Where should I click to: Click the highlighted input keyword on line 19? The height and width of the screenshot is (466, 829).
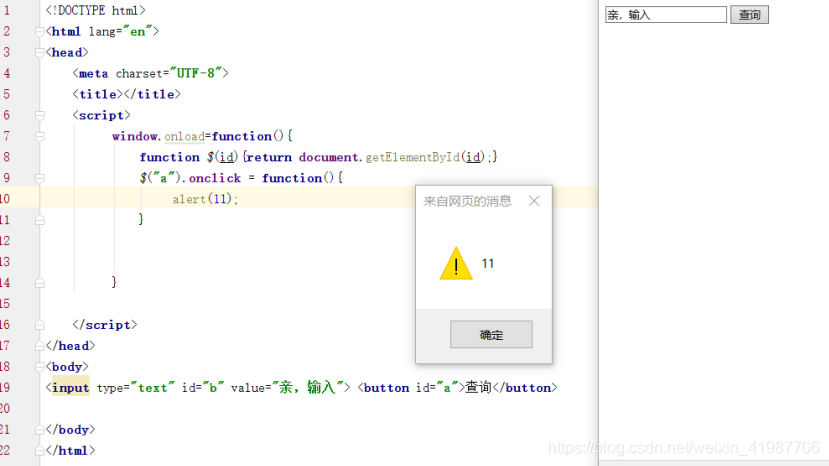tap(70, 388)
